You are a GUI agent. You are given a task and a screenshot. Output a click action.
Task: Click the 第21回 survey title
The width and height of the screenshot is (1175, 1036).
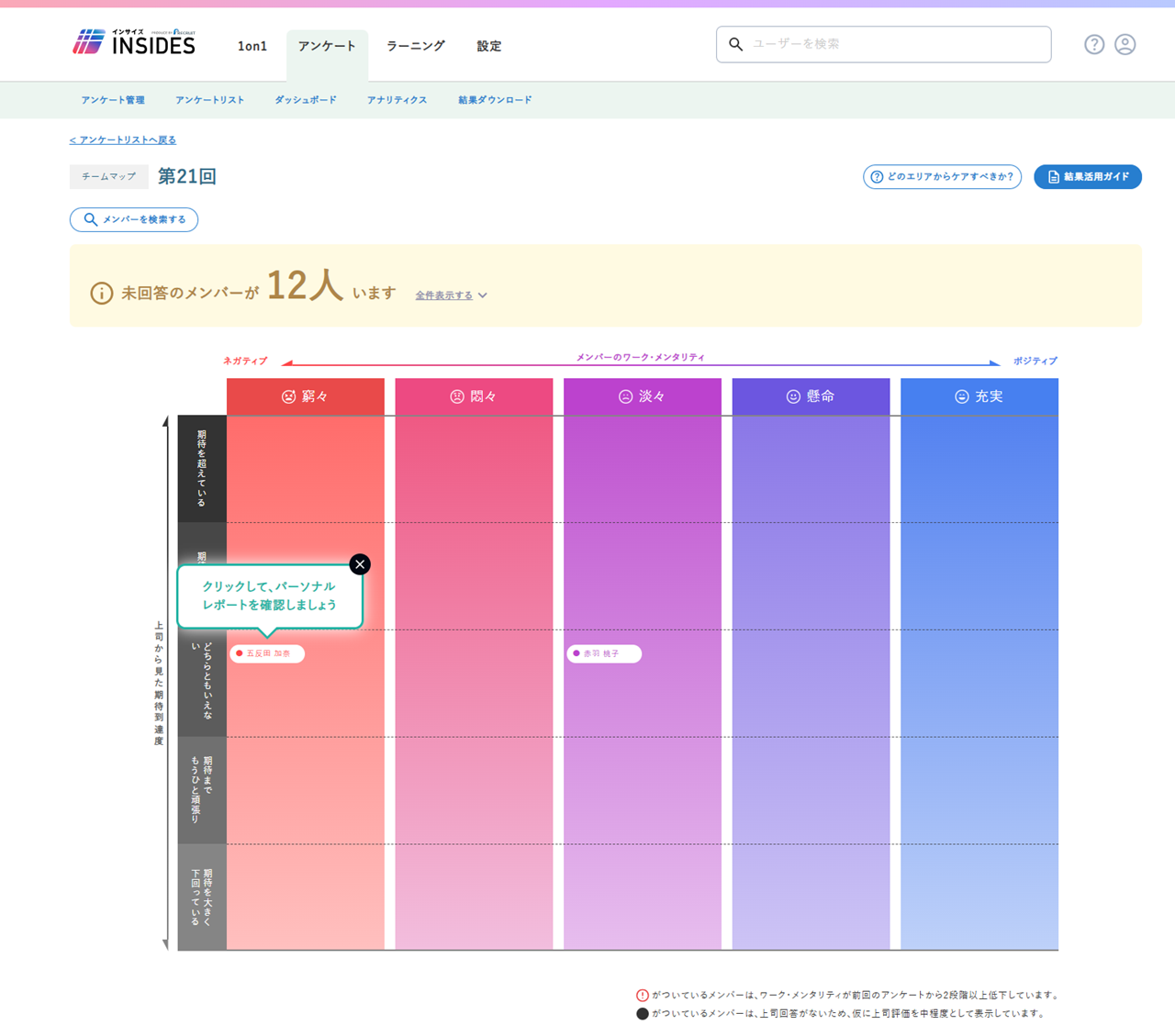click(187, 176)
